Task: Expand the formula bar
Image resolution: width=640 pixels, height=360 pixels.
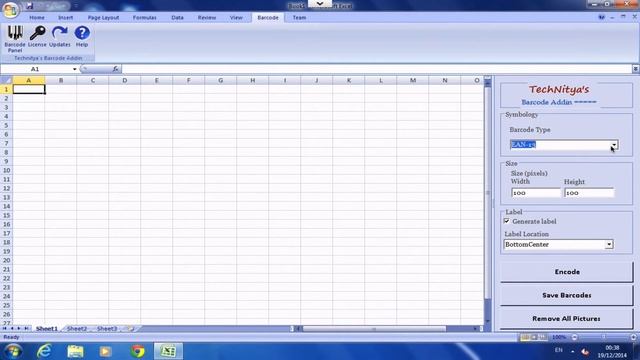Action: (636, 69)
